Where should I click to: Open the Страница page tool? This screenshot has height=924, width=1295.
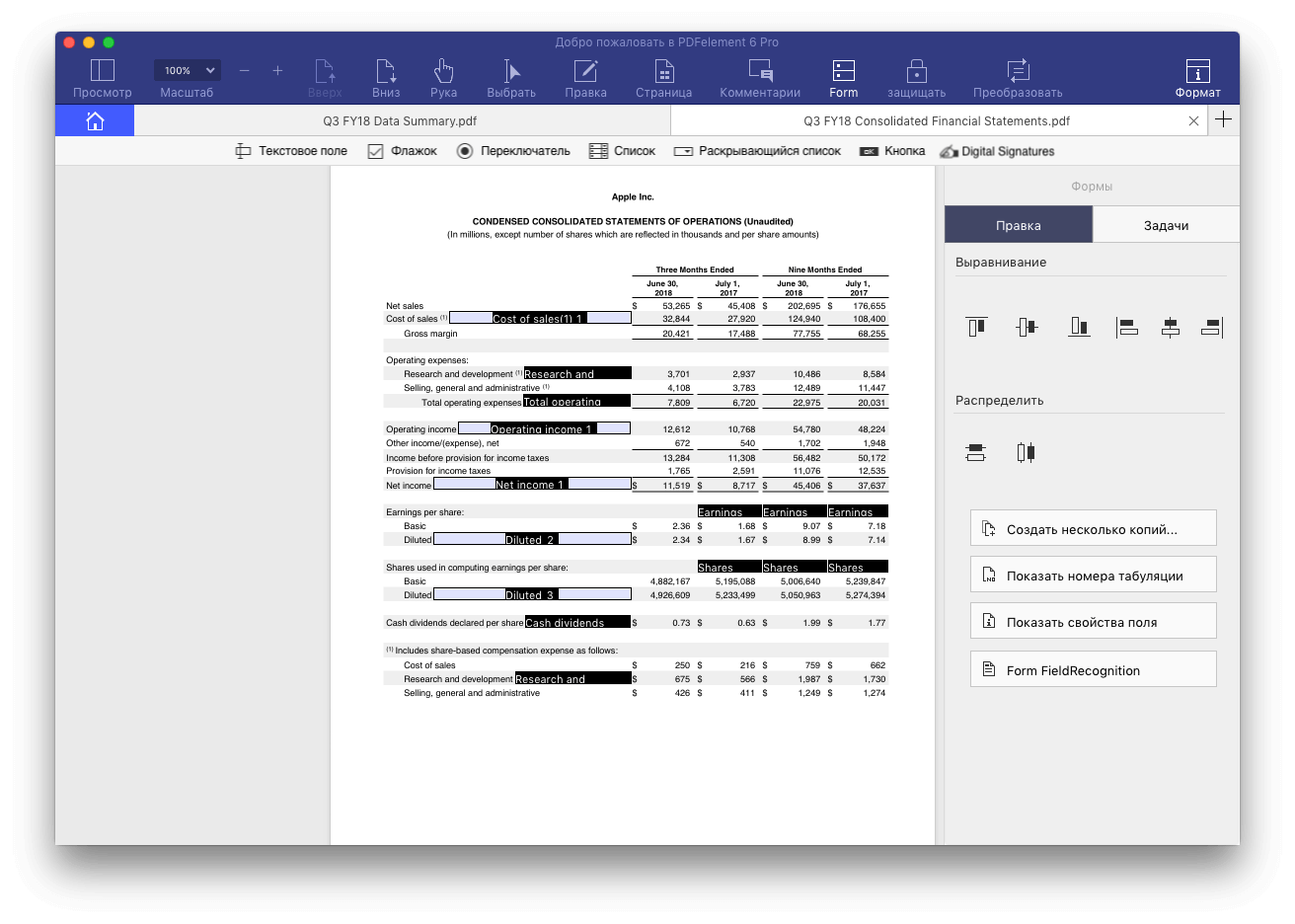click(x=663, y=78)
